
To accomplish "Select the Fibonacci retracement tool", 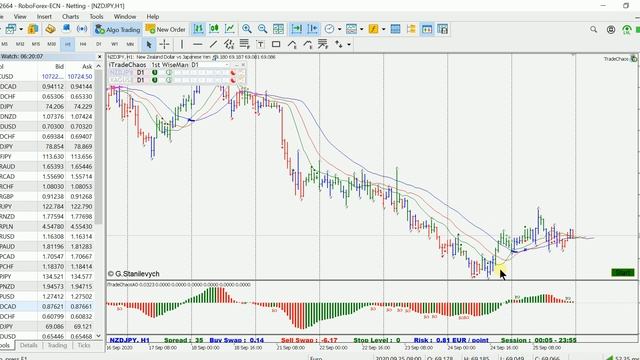I will (244, 44).
